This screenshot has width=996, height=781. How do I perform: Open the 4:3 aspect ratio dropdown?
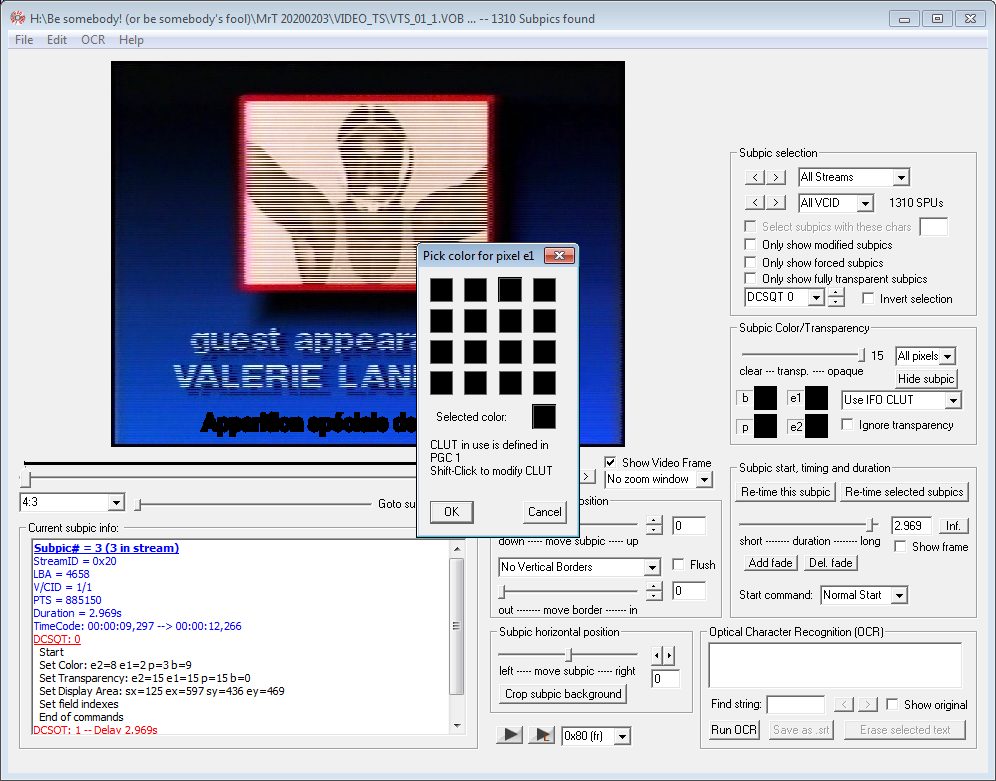pos(116,502)
